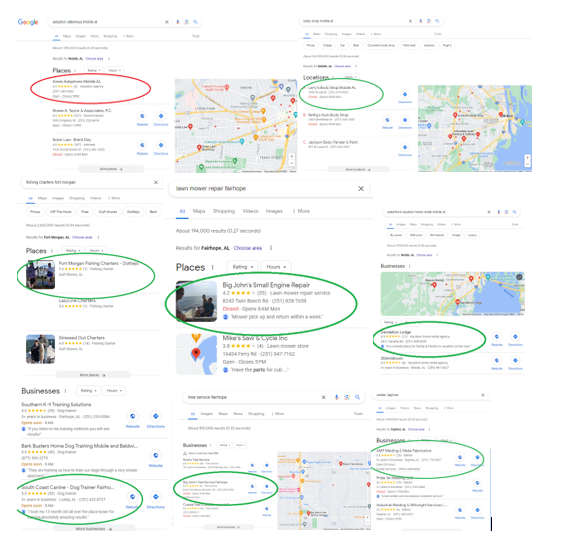Screen dimensions: 563x548
Task: Open the More menu in the lawn mower repair search tabs
Action: tap(302, 211)
